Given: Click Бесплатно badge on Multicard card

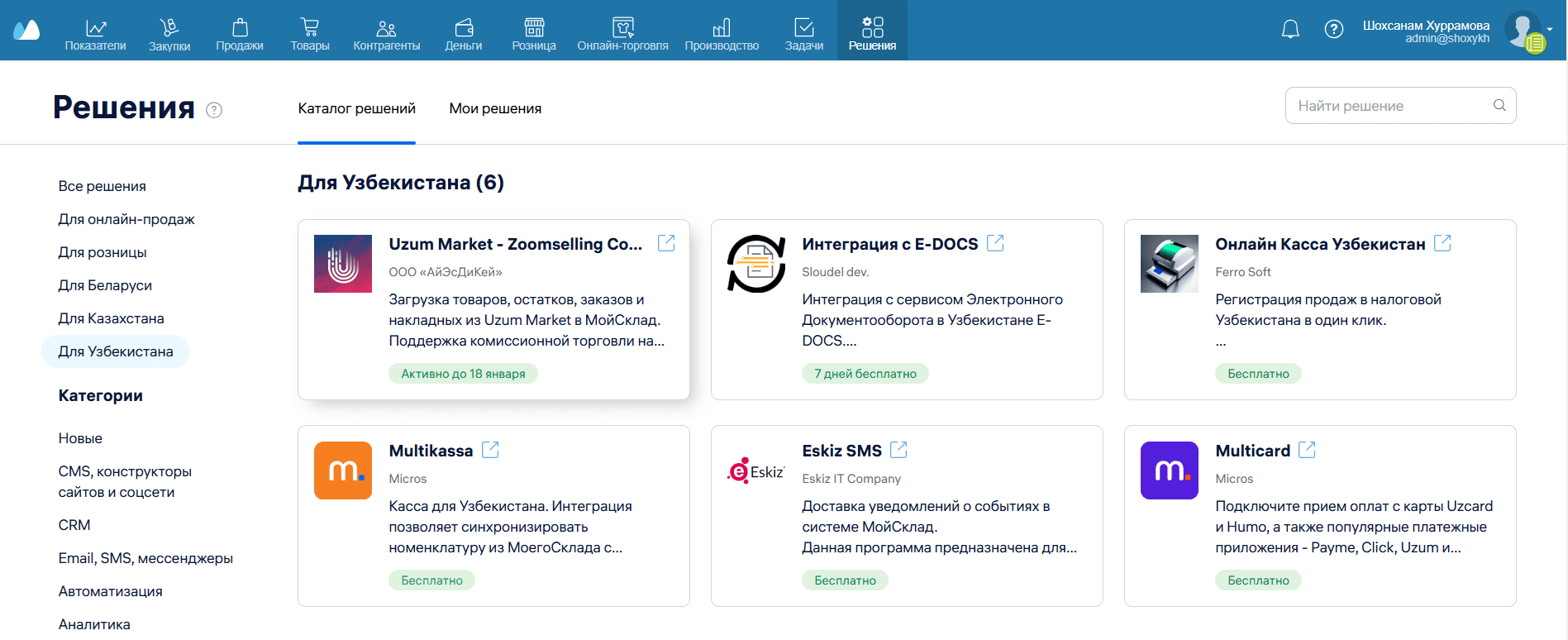Looking at the screenshot, I should [1258, 580].
